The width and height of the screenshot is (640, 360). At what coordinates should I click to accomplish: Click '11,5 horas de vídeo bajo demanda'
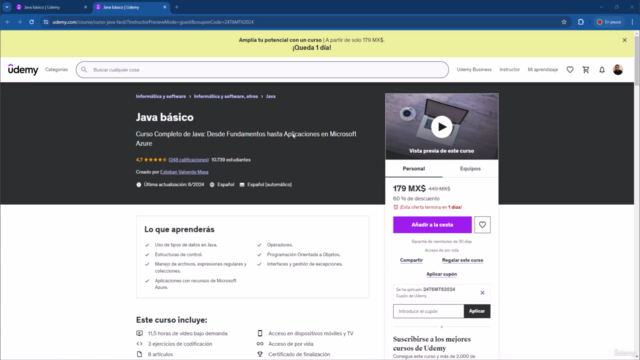click(188, 333)
